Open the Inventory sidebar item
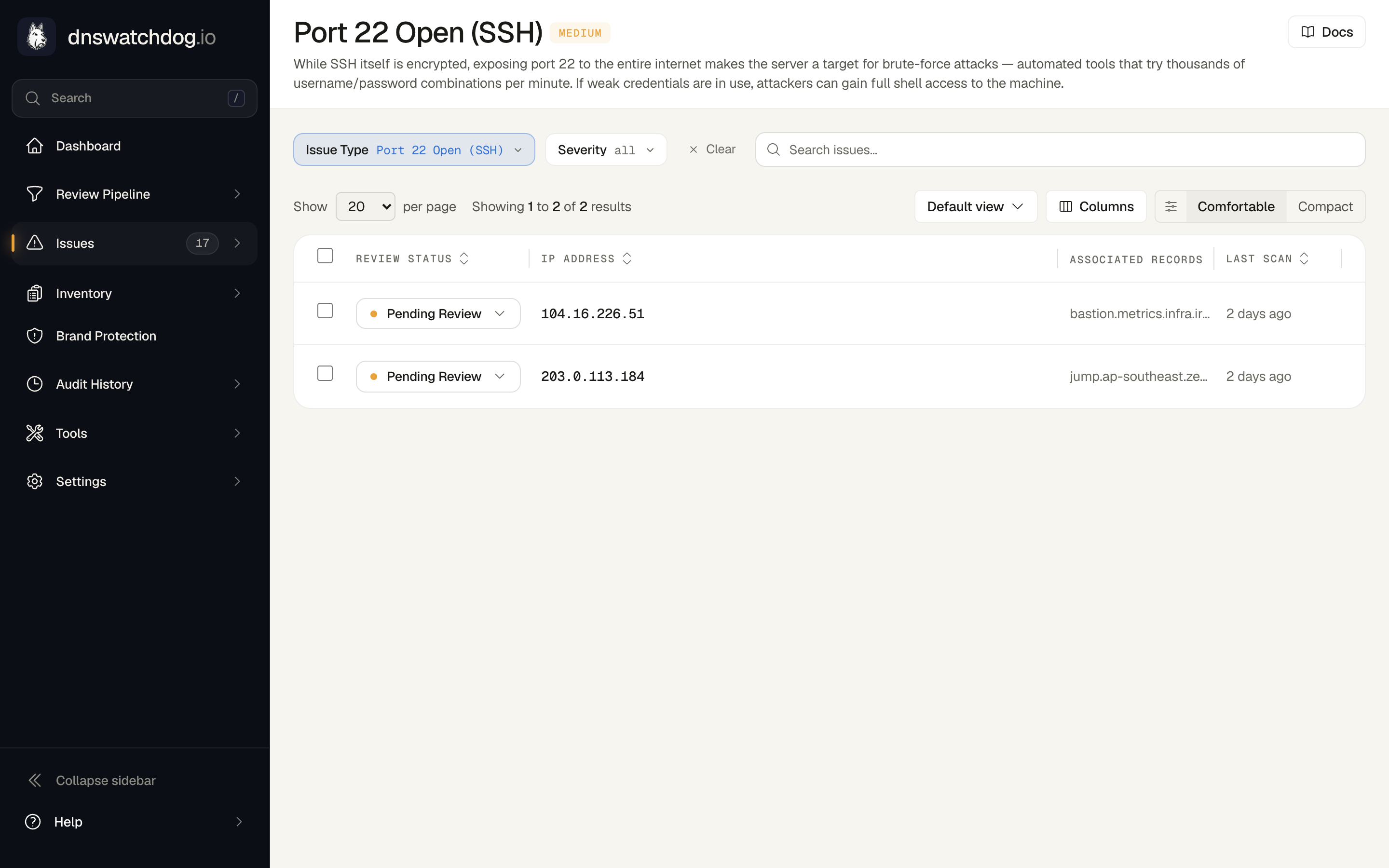Screen dimensions: 1389x868 [134, 293]
